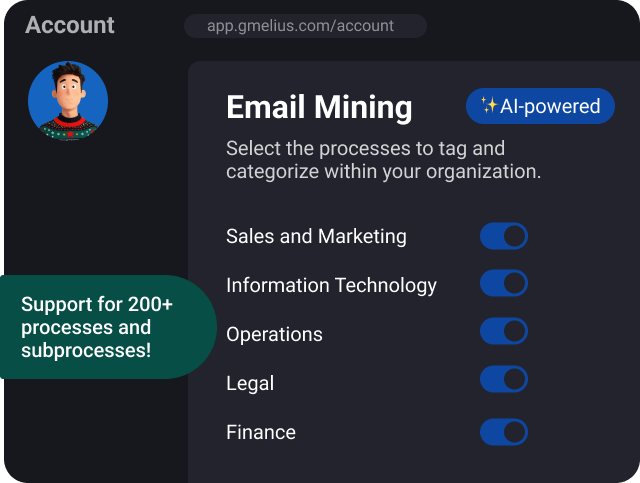
Task: Click the sparkle icon in AI-powered badge
Action: [489, 106]
